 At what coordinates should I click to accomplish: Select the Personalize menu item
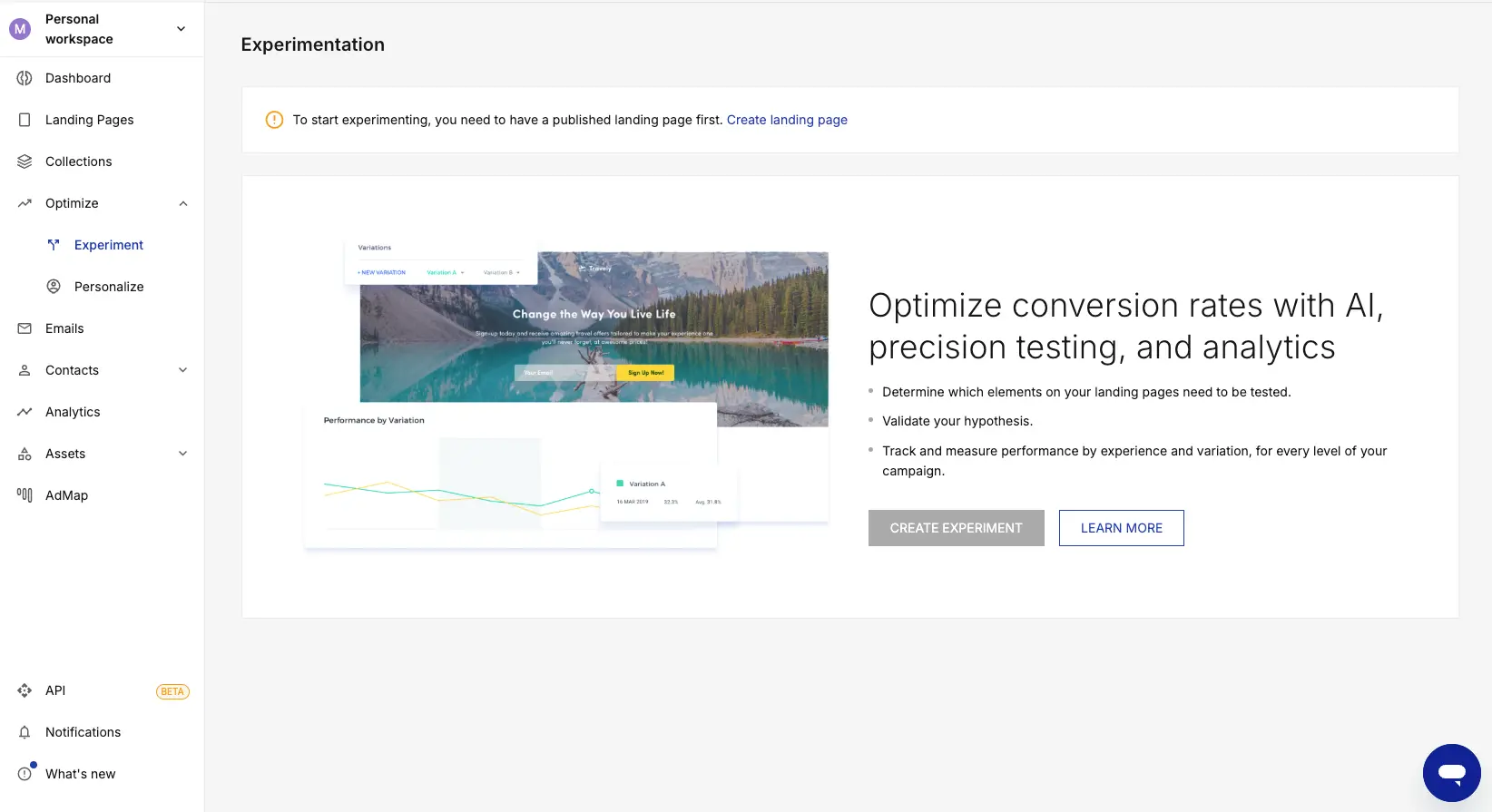pos(102,287)
